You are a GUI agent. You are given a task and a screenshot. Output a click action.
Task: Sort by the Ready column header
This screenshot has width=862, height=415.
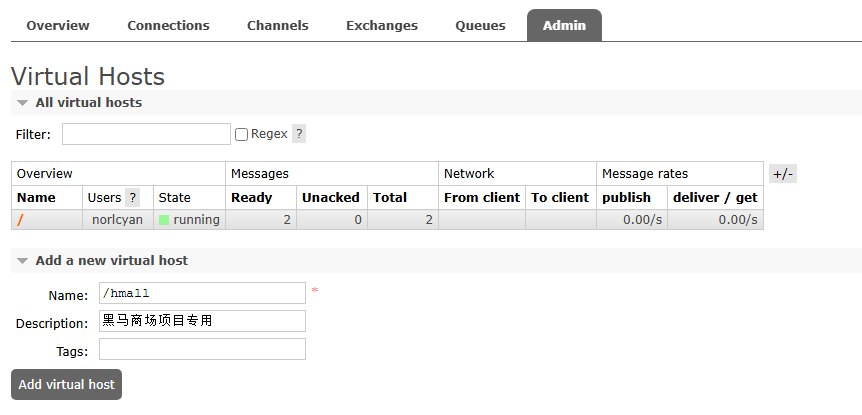point(251,197)
